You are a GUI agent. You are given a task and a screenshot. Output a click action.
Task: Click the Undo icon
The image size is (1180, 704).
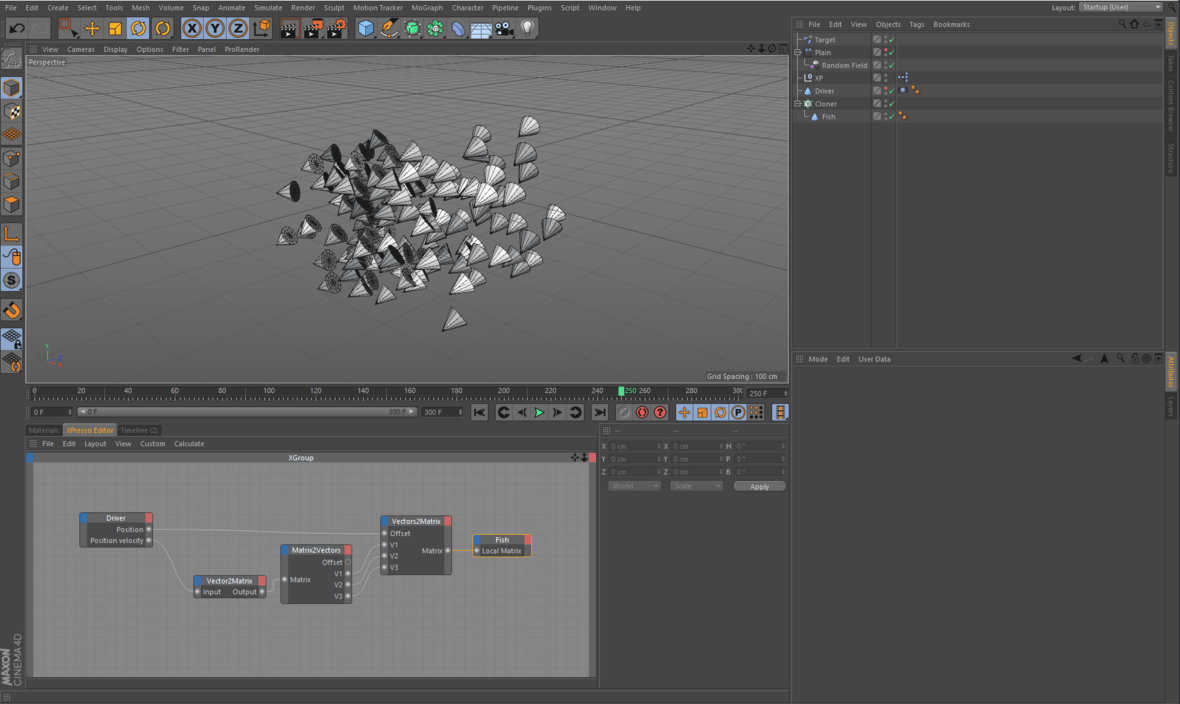click(x=17, y=28)
